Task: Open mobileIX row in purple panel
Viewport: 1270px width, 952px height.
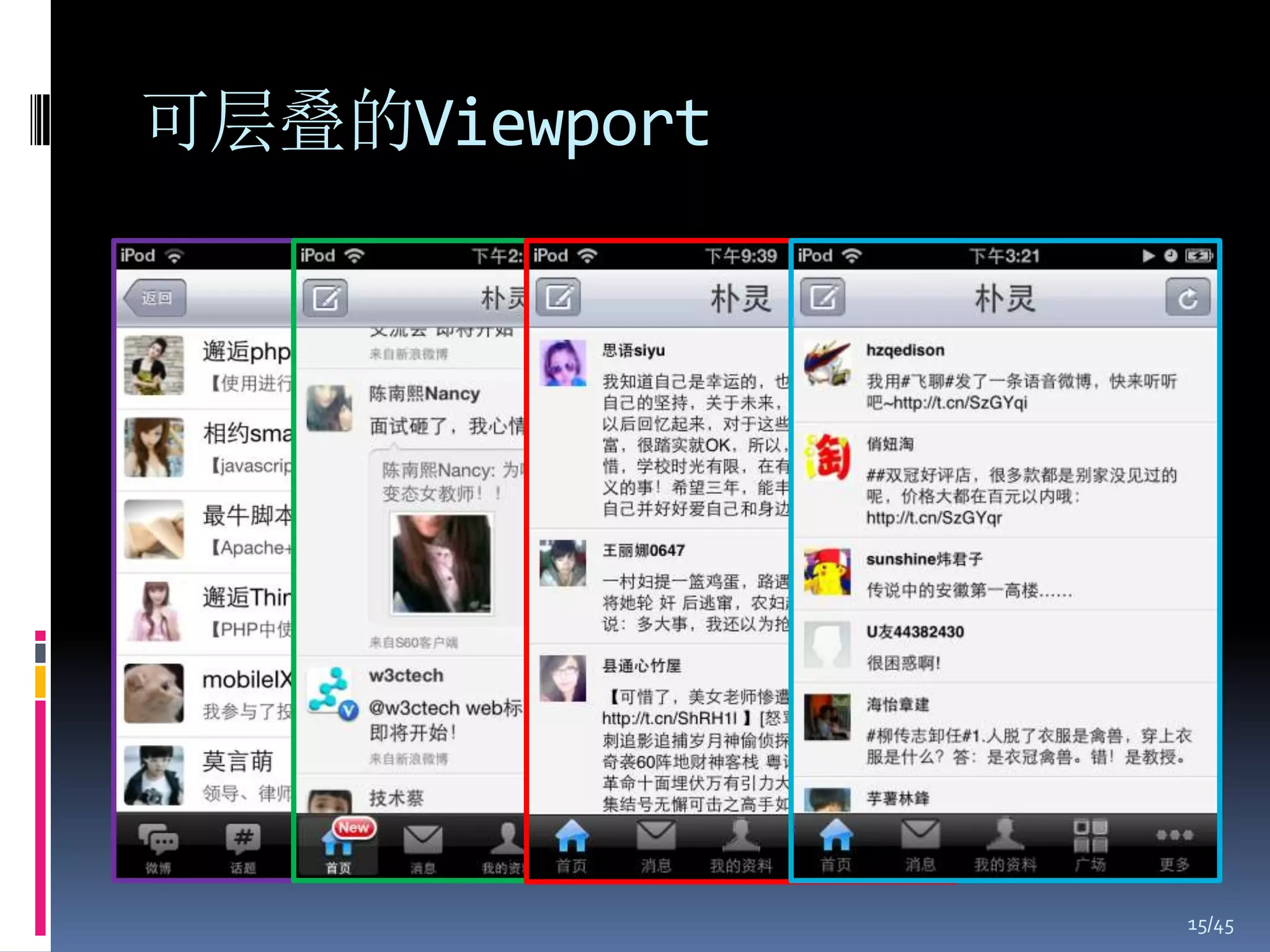Action: coord(204,695)
